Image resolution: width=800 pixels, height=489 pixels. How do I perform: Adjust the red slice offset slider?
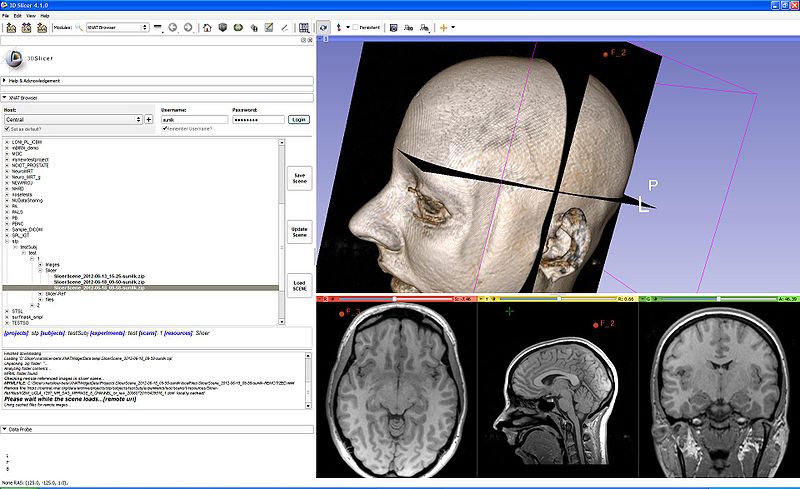point(395,298)
